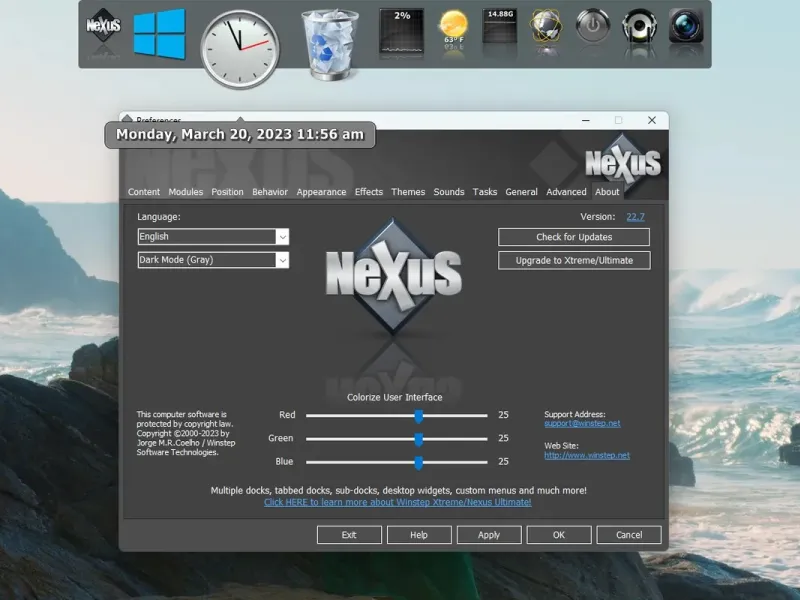Viewport: 800px width, 600px height.
Task: Open the Windows Start icon in dock
Action: pyautogui.click(x=159, y=34)
